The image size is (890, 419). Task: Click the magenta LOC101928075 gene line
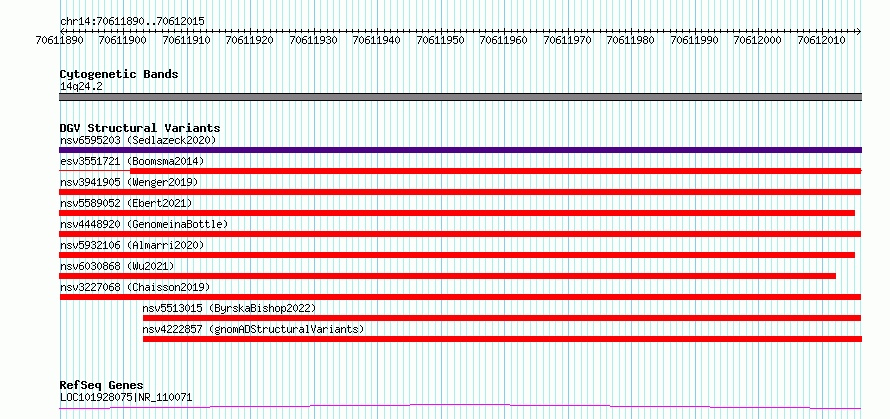pyautogui.click(x=460, y=407)
